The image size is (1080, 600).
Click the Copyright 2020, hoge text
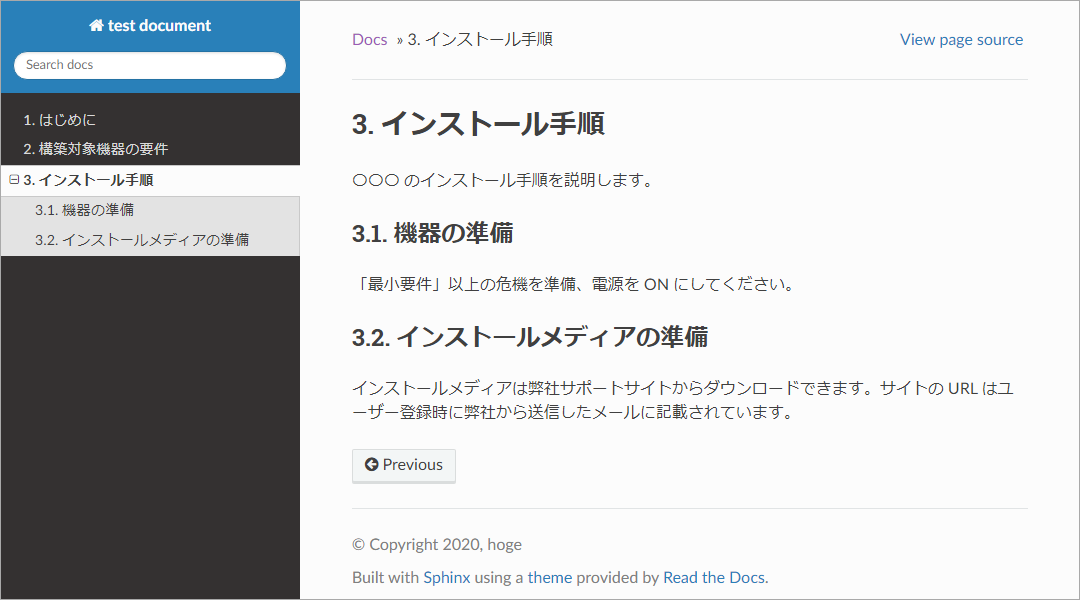pyautogui.click(x=437, y=545)
